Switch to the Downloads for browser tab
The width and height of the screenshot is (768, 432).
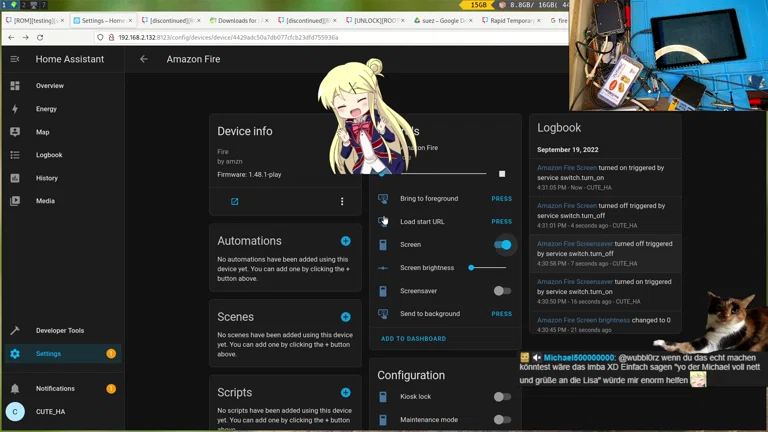coord(237,21)
